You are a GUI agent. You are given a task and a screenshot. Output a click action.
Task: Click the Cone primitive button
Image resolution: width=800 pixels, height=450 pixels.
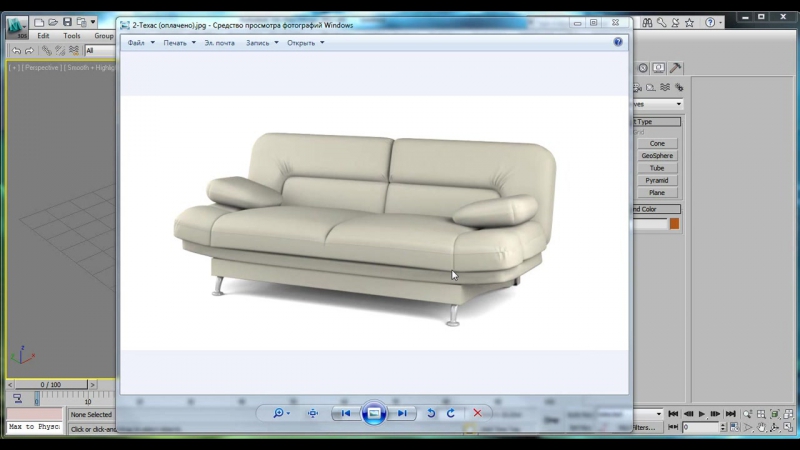[x=657, y=143]
